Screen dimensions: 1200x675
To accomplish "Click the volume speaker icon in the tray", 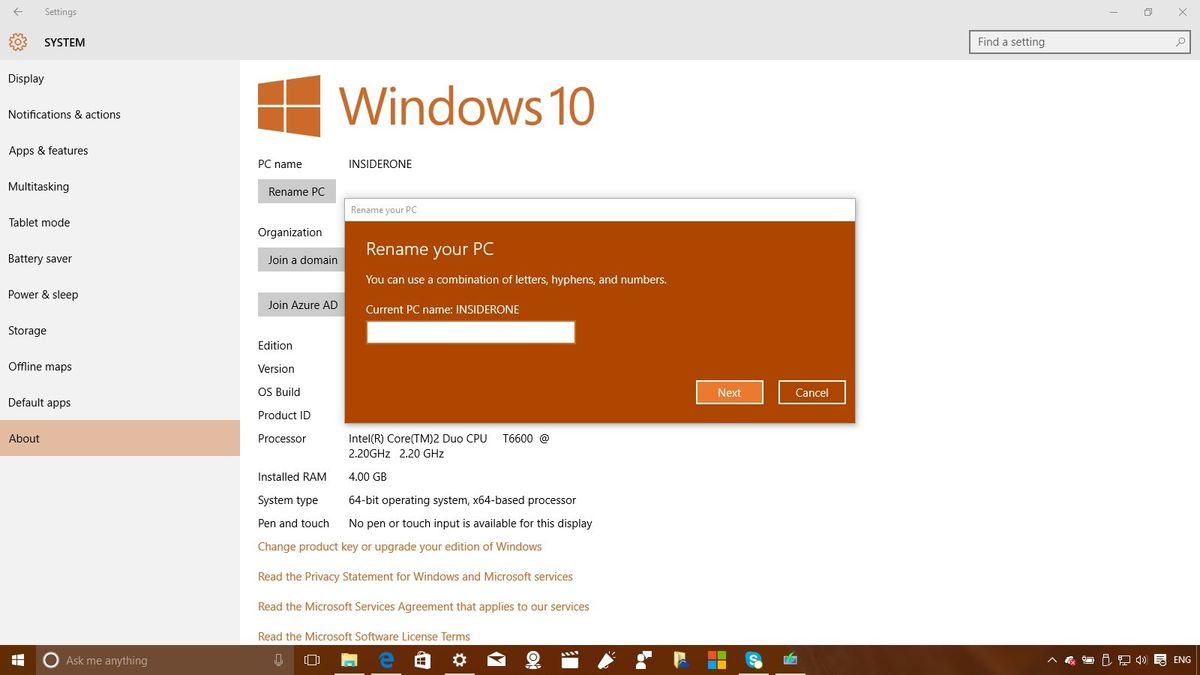I will point(1141,660).
